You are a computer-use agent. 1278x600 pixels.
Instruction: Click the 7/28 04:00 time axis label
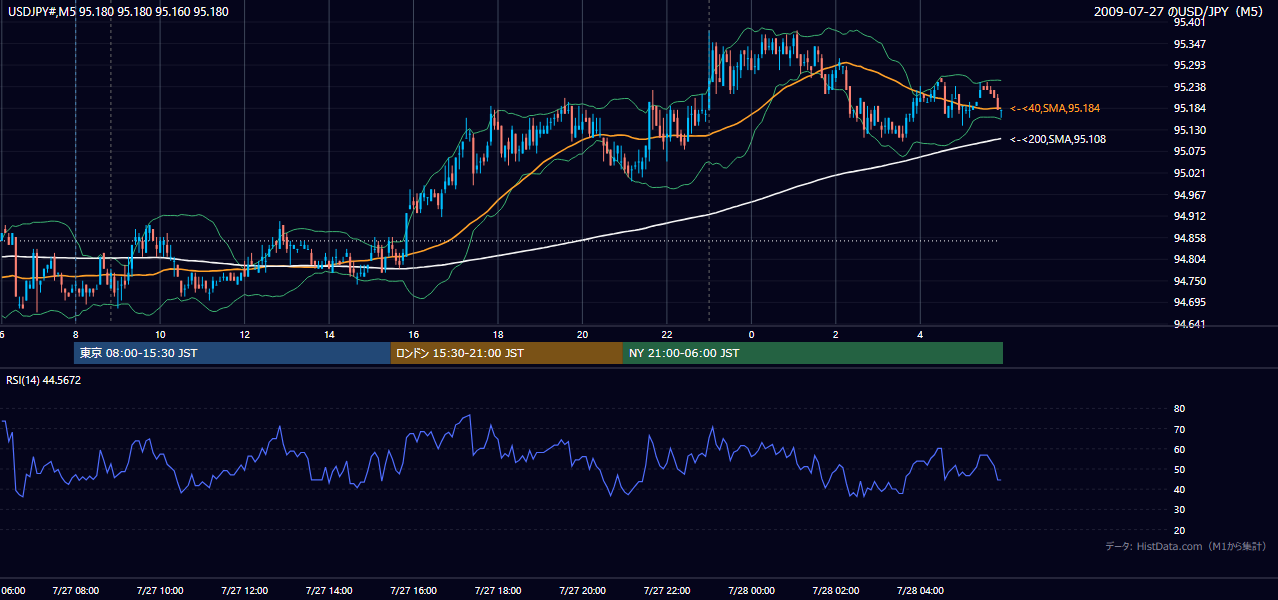[920, 591]
